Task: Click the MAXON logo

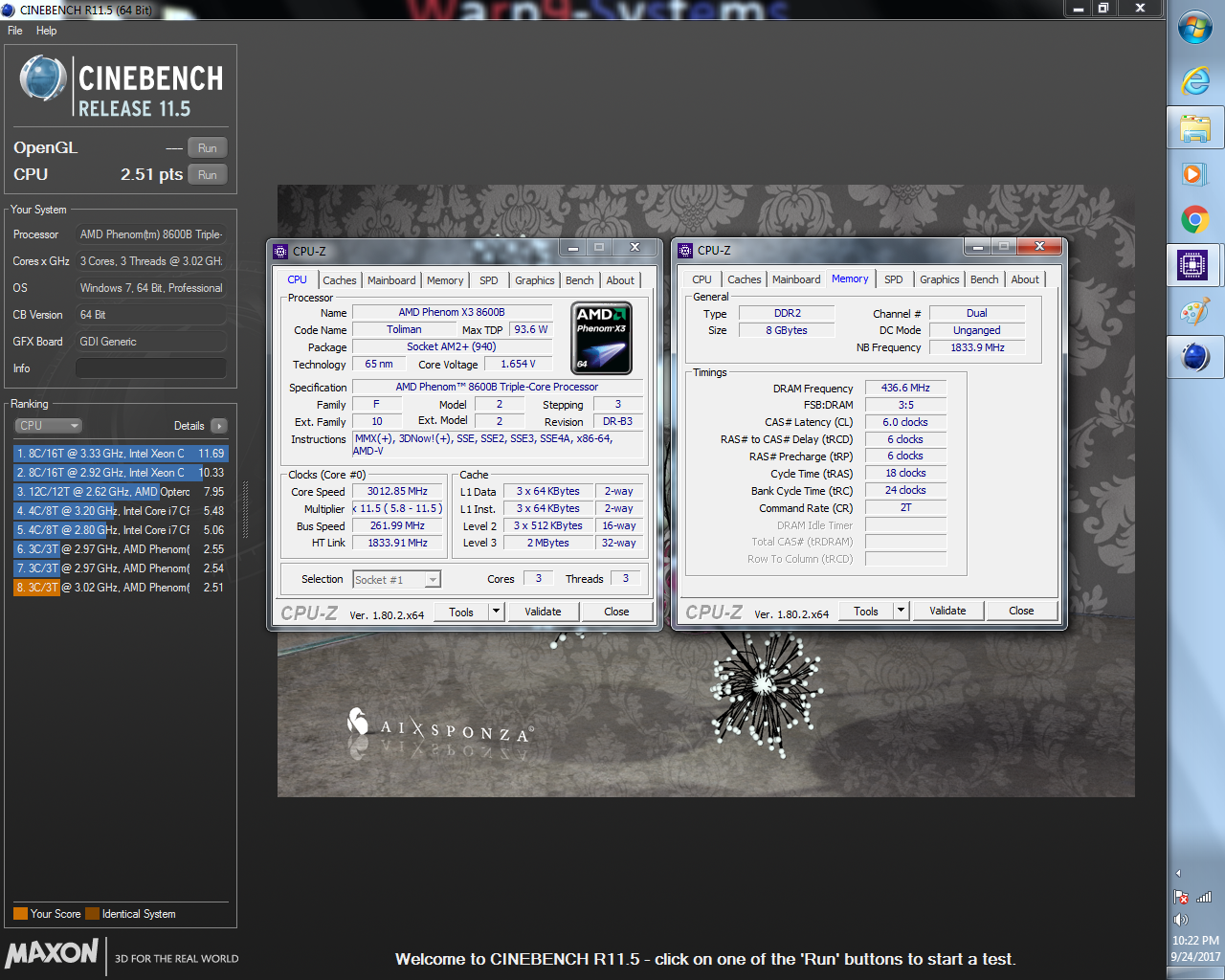Action: pyautogui.click(x=53, y=953)
